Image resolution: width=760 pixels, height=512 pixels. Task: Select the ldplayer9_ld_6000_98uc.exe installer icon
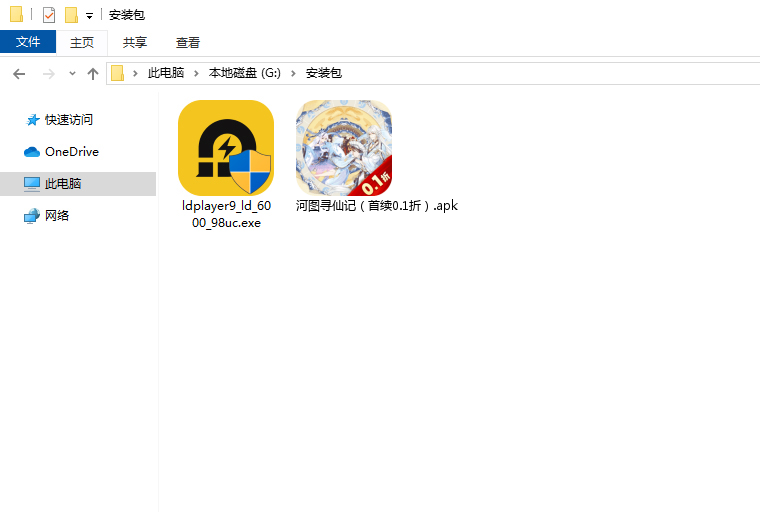coord(226,148)
